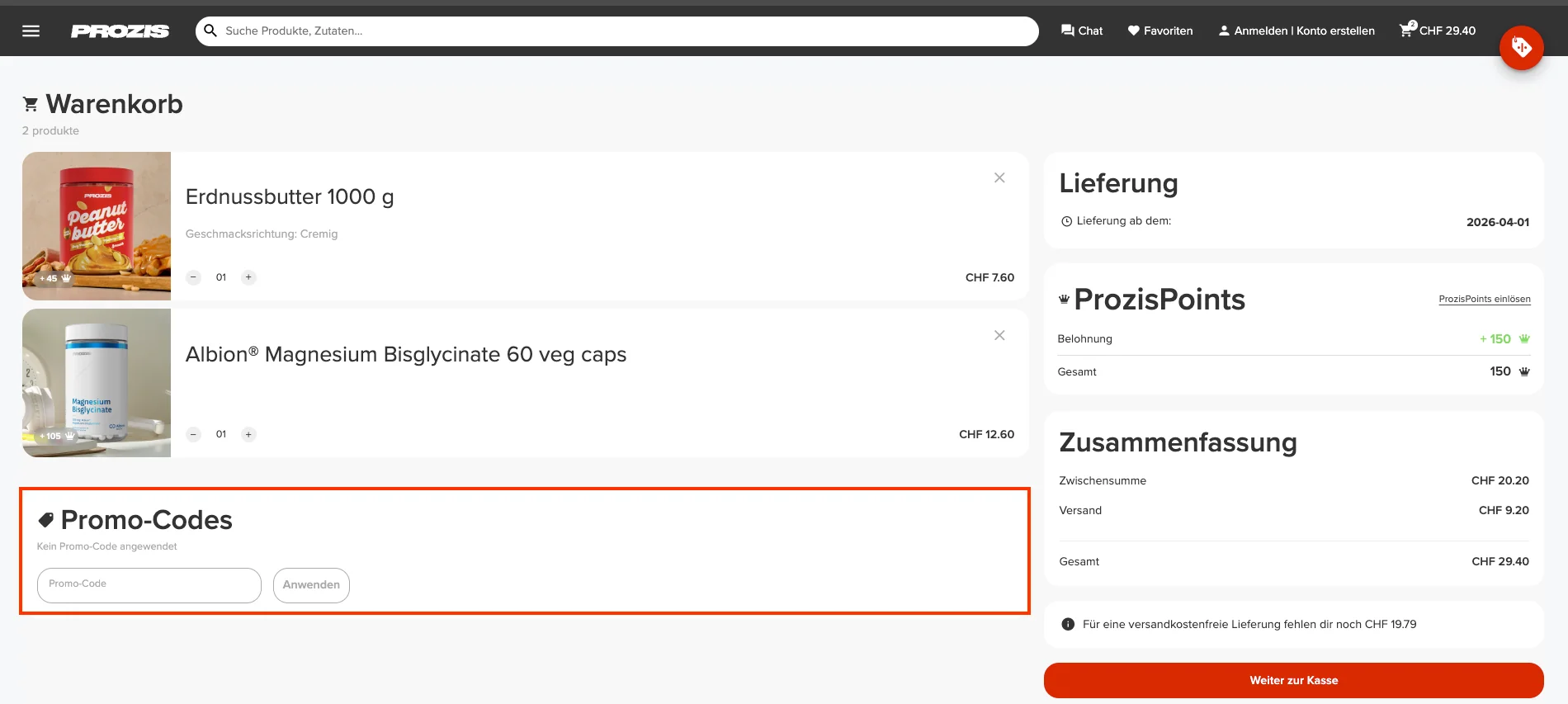This screenshot has height=704, width=1568.
Task: Click the +45 points badge on Erdnussbutter
Action: pyautogui.click(x=55, y=278)
